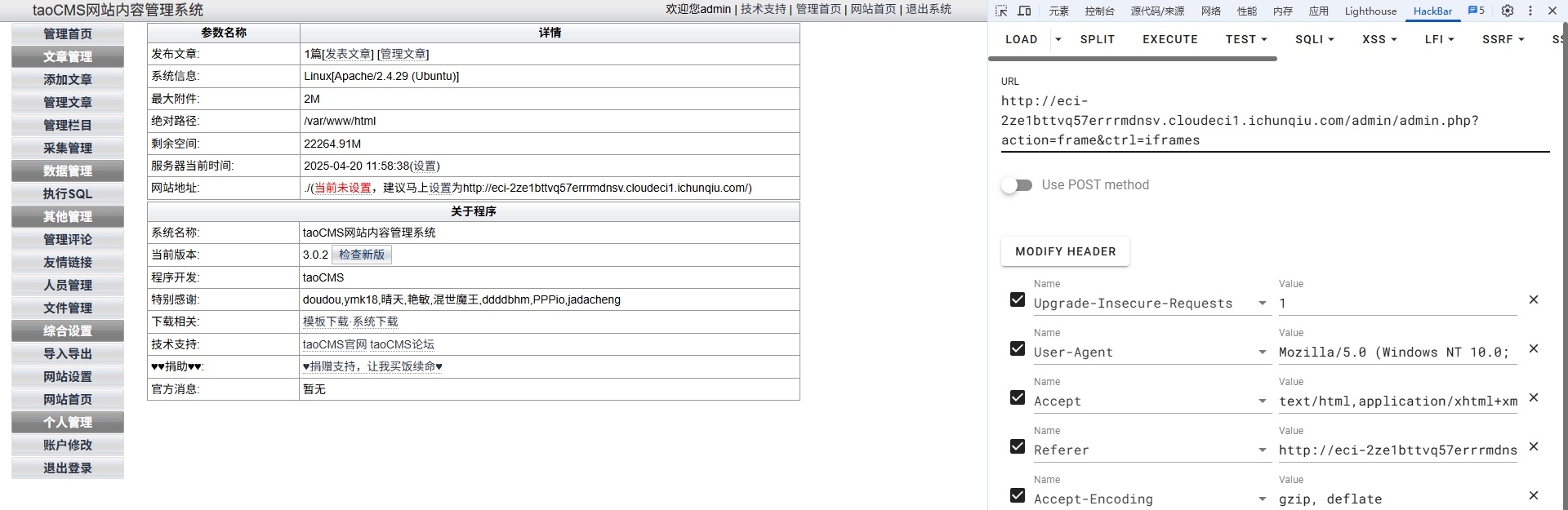Select the 执行SQL sidebar menu item
This screenshot has width=1568, height=510.
[x=68, y=193]
